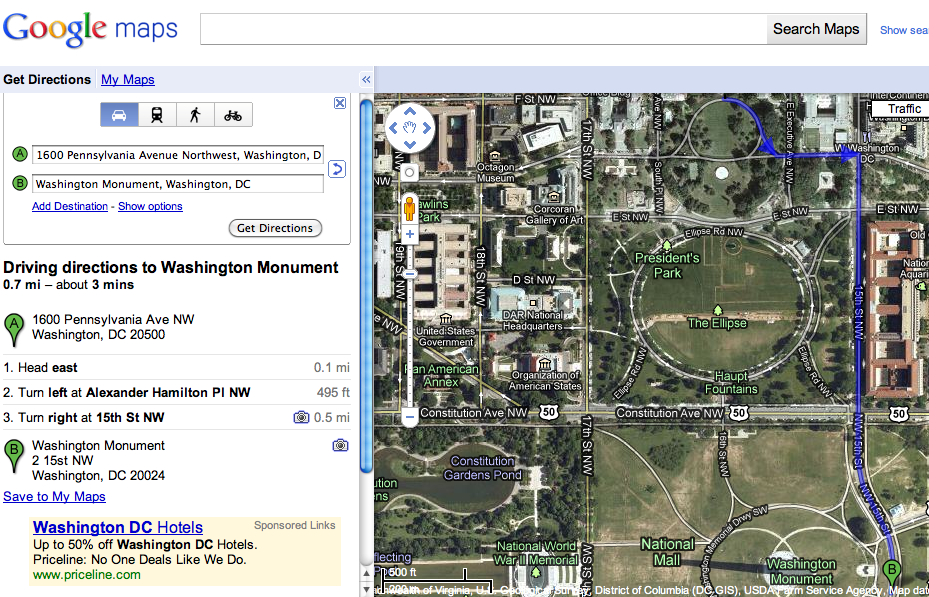This screenshot has width=929, height=597.
Task: Click Washington Monument label on map
Action: point(802,571)
